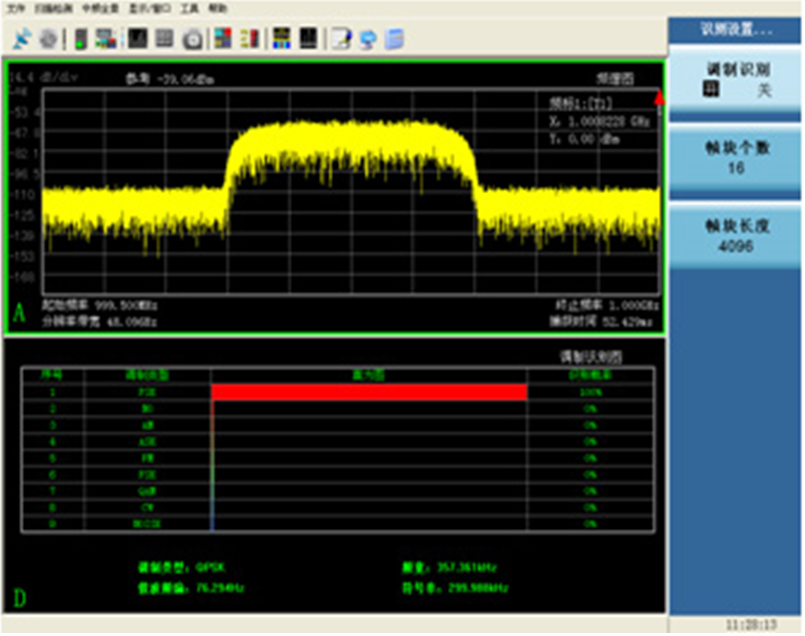Click the blue network computer toolbar icon
Viewport: 805px width, 636px height.
[368, 39]
